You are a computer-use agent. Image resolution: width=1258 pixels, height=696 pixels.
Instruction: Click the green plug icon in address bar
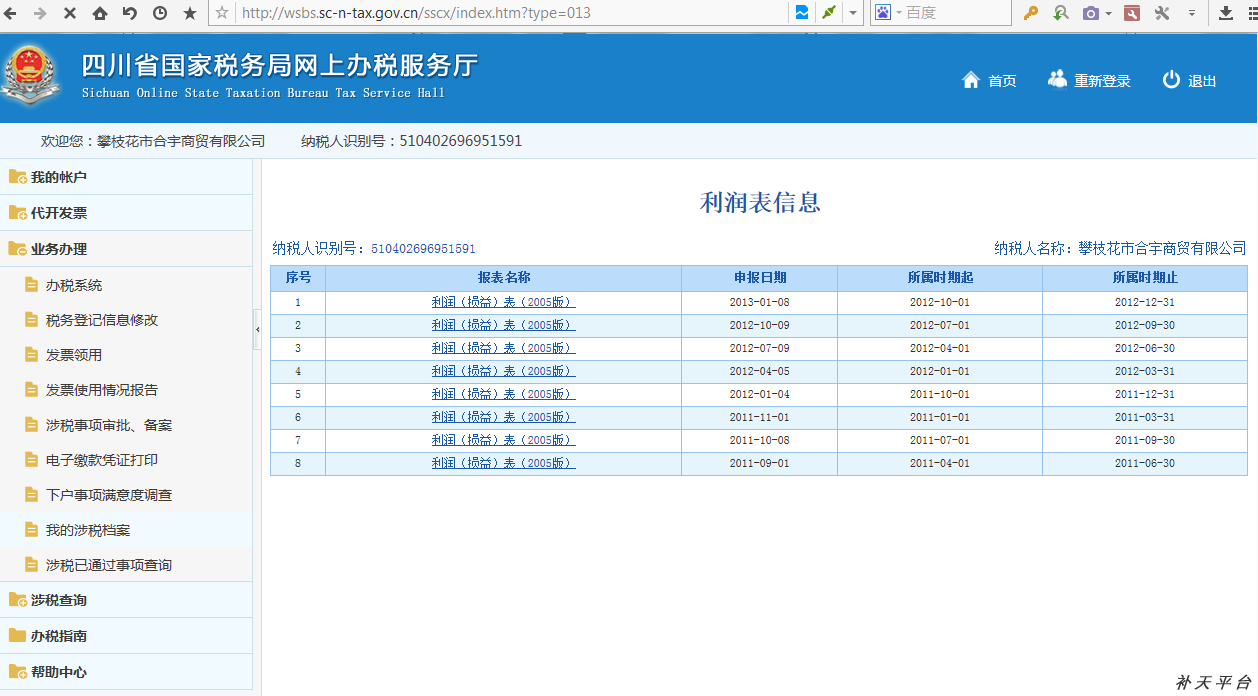click(828, 13)
